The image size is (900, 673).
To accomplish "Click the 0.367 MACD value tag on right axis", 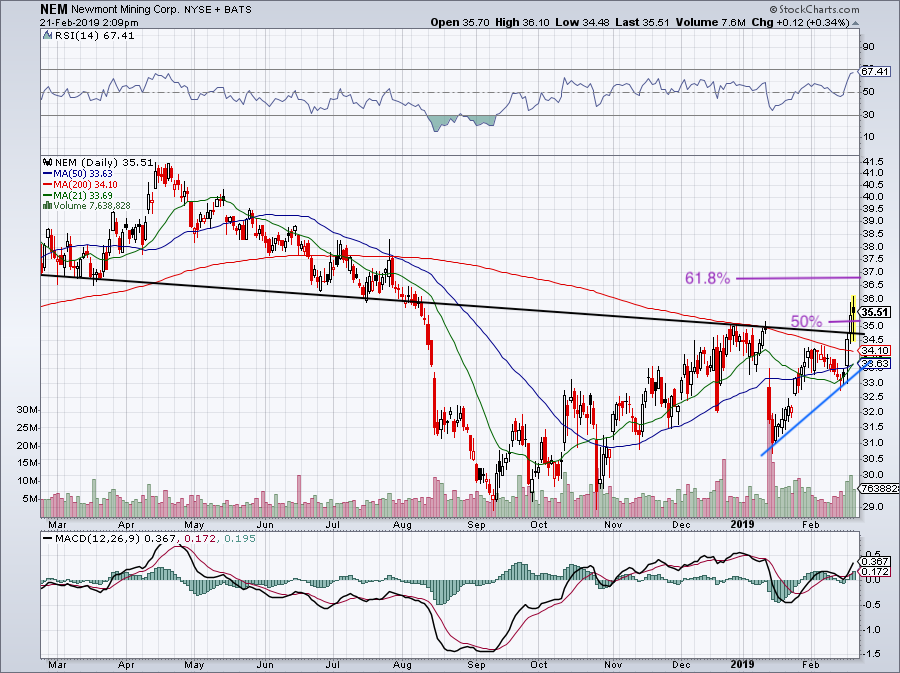I will [x=876, y=562].
